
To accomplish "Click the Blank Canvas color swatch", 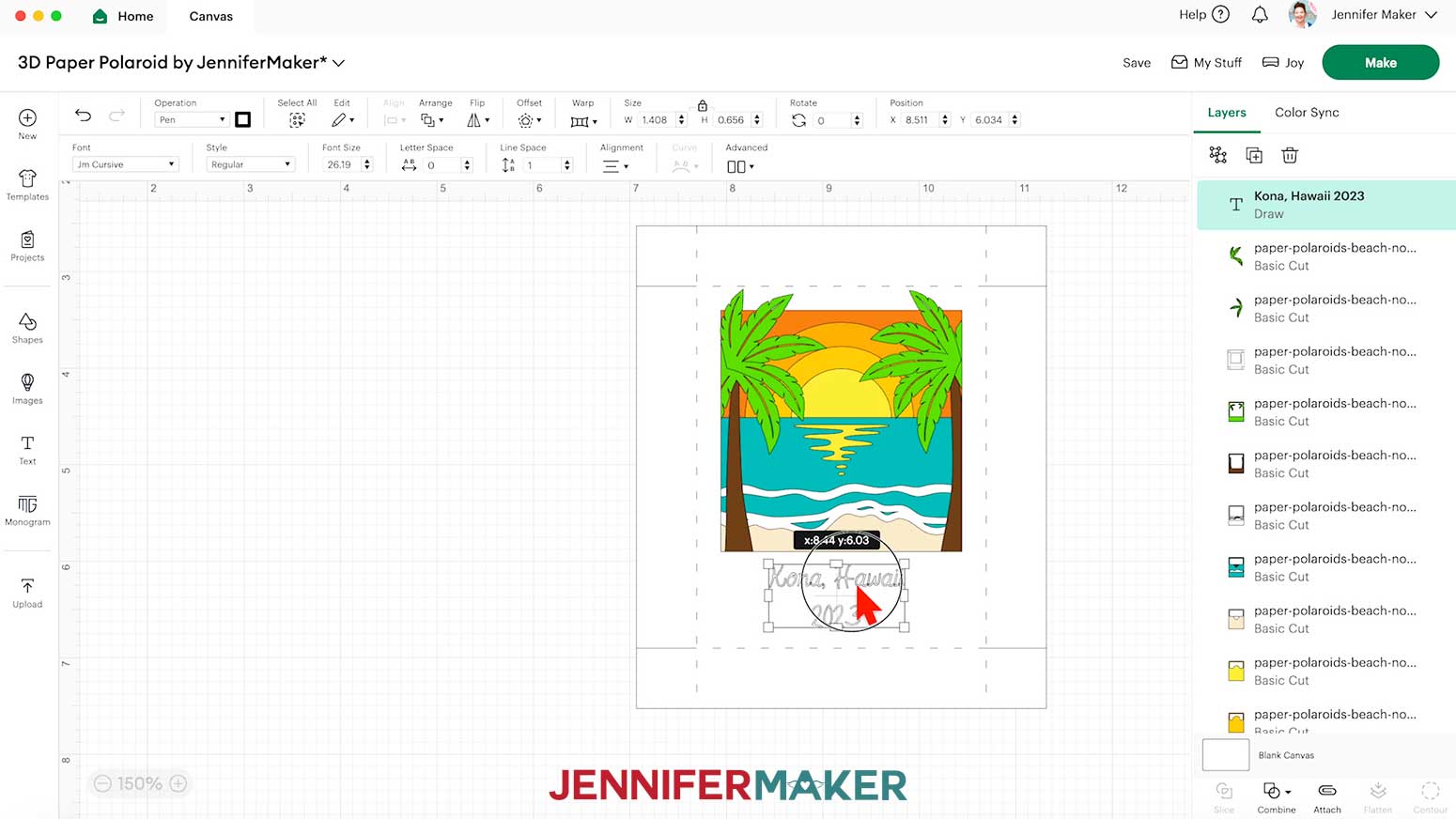I will point(1226,755).
